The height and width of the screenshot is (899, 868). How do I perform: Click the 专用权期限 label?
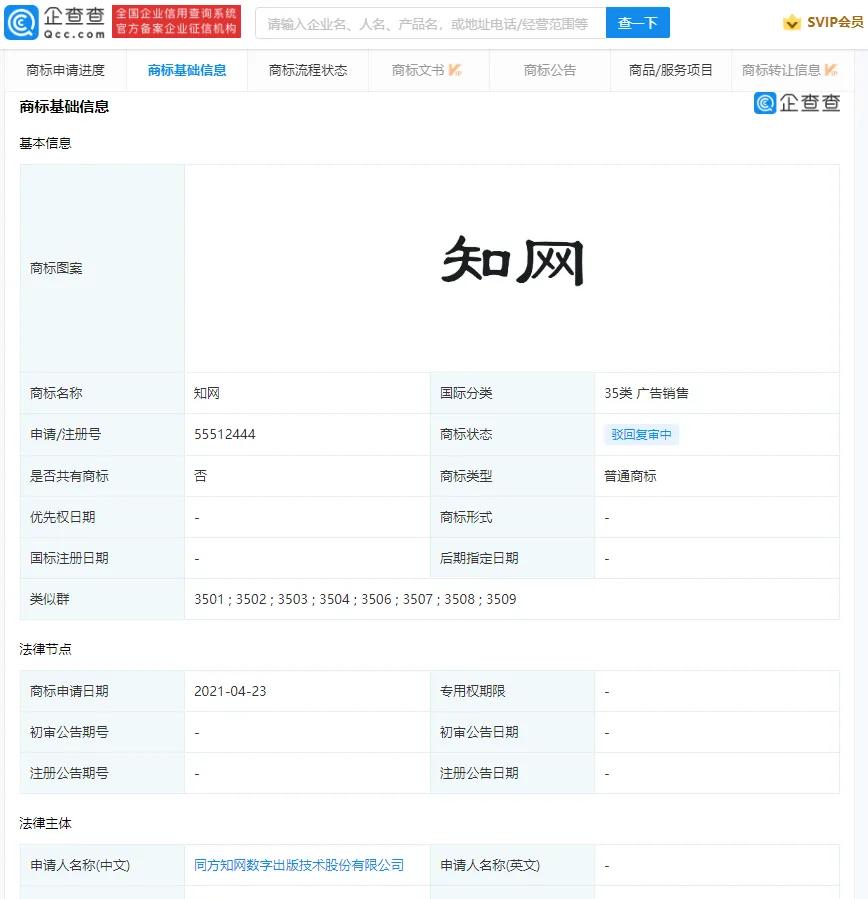[x=472, y=691]
